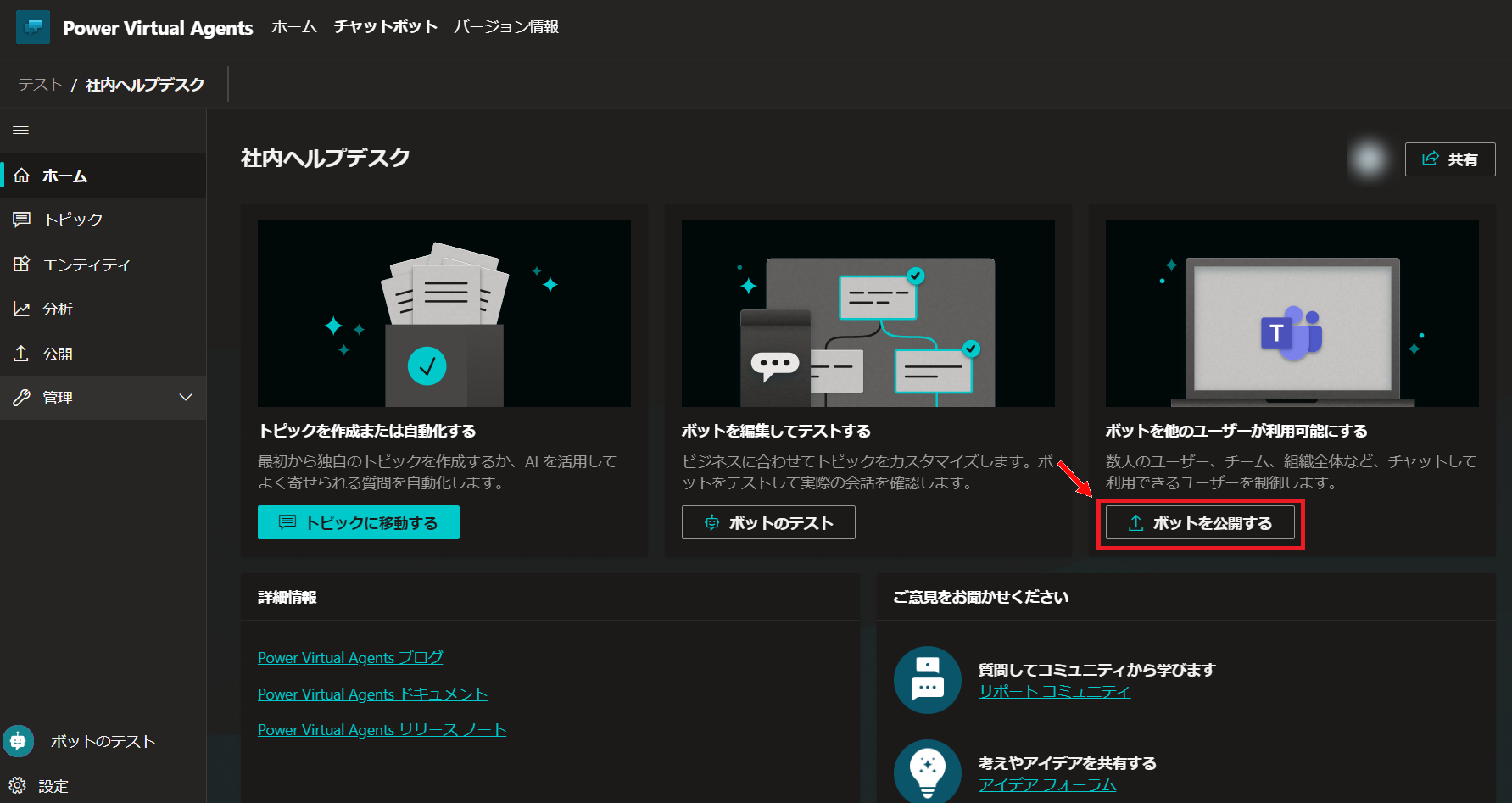The height and width of the screenshot is (803, 1512).
Task: Open Power Virtual Agents ドキュメント link
Action: (373, 694)
